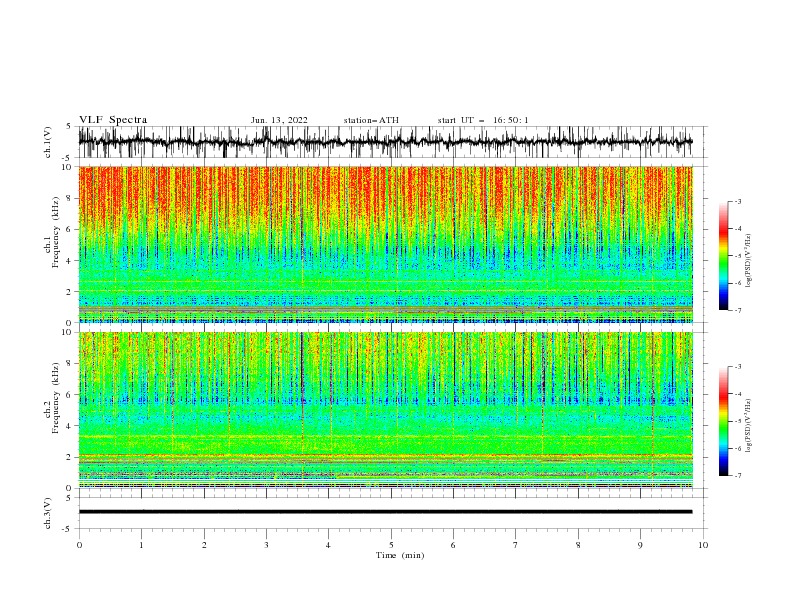Click the 'ch.3(V)' axis label
This screenshot has width=792, height=612.
point(48,513)
